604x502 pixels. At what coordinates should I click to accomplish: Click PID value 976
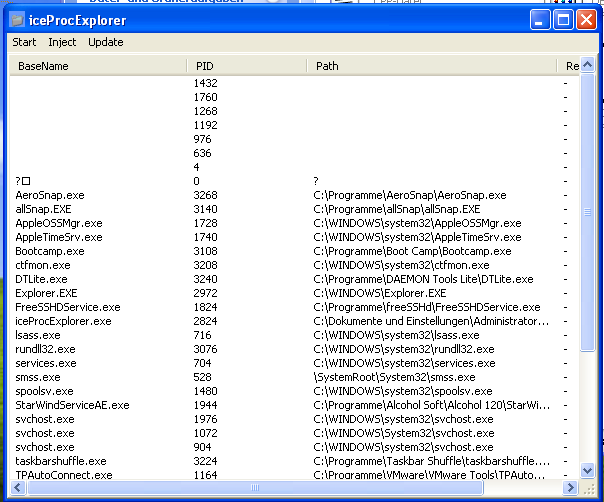202,139
